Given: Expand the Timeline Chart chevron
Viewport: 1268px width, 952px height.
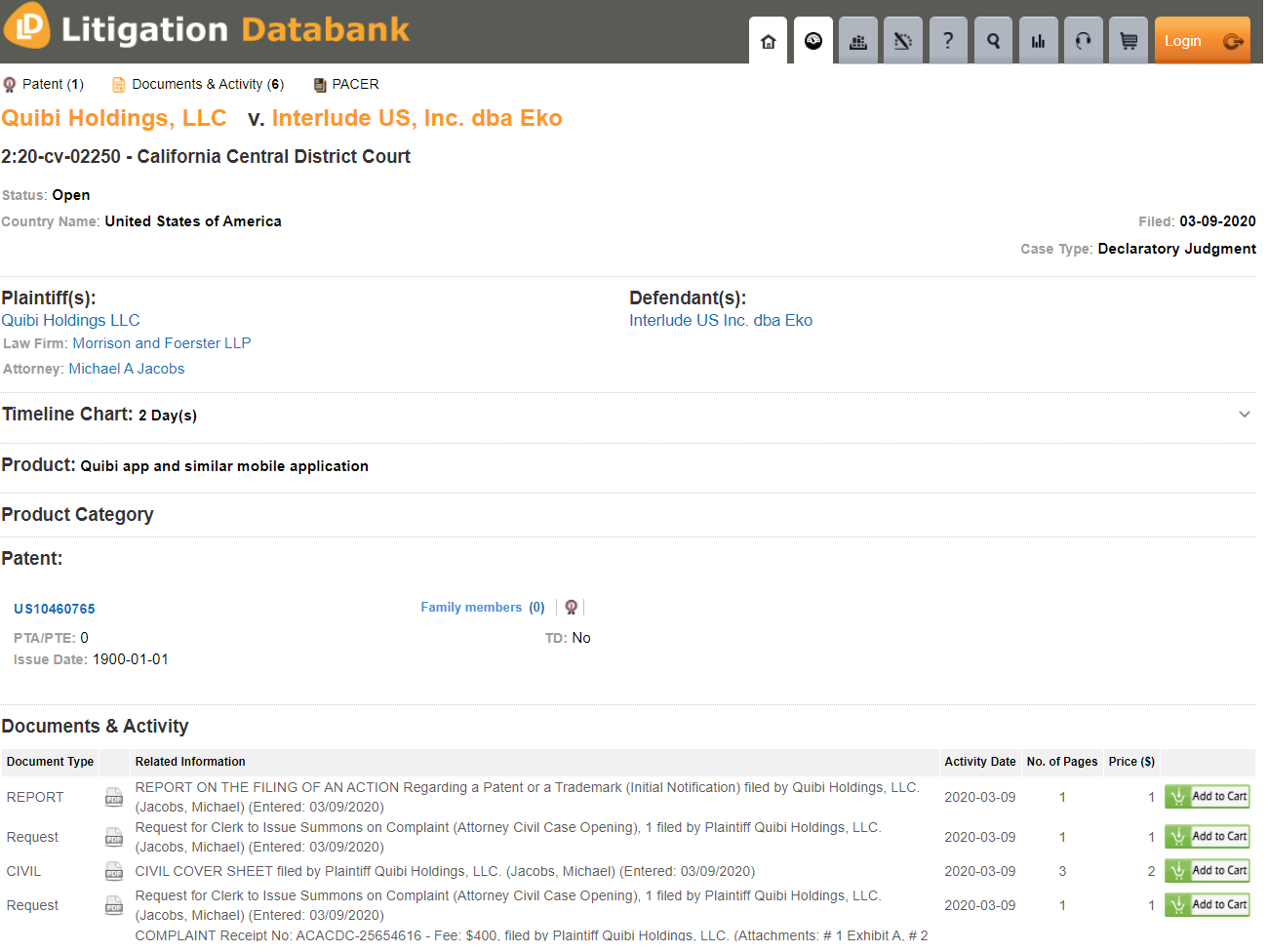Looking at the screenshot, I should point(1245,415).
